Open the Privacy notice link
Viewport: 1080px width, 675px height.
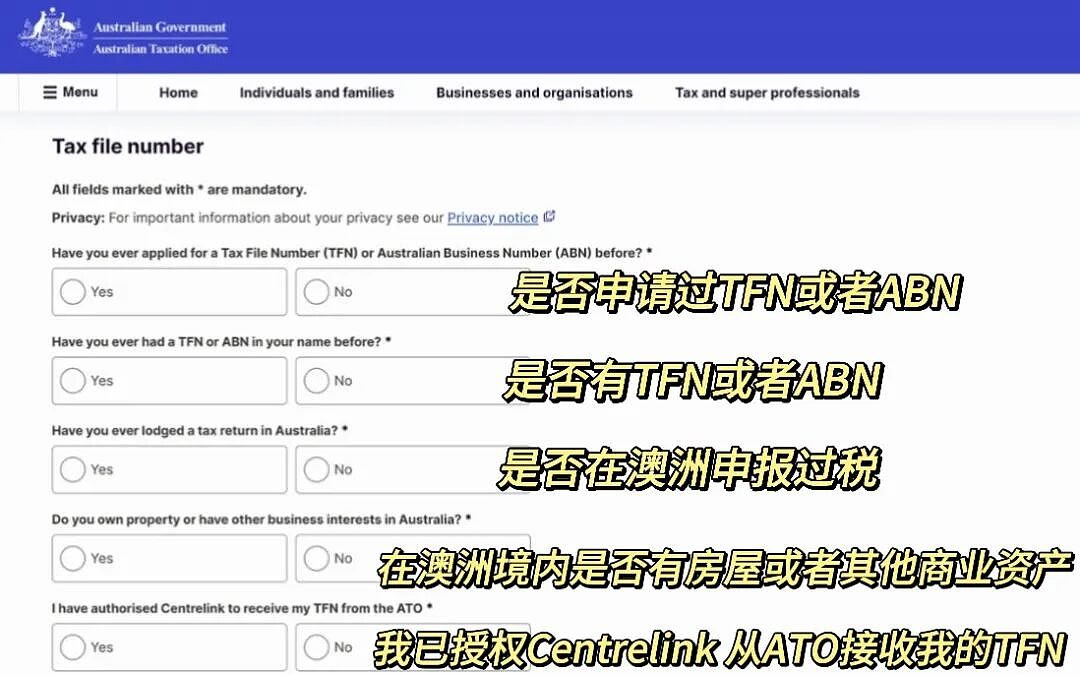coord(492,218)
